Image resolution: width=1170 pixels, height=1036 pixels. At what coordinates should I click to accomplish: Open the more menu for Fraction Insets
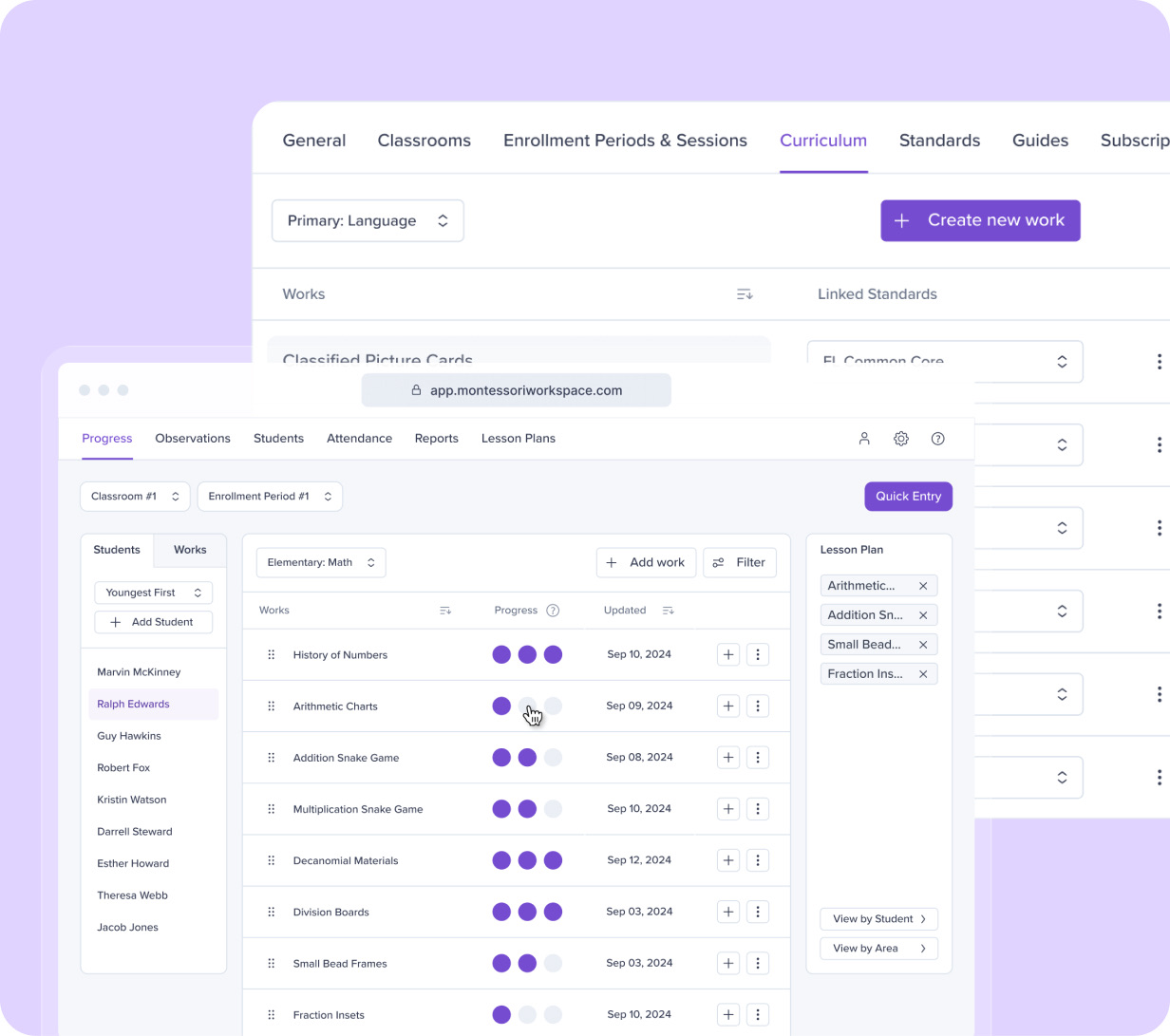pyautogui.click(x=758, y=1014)
